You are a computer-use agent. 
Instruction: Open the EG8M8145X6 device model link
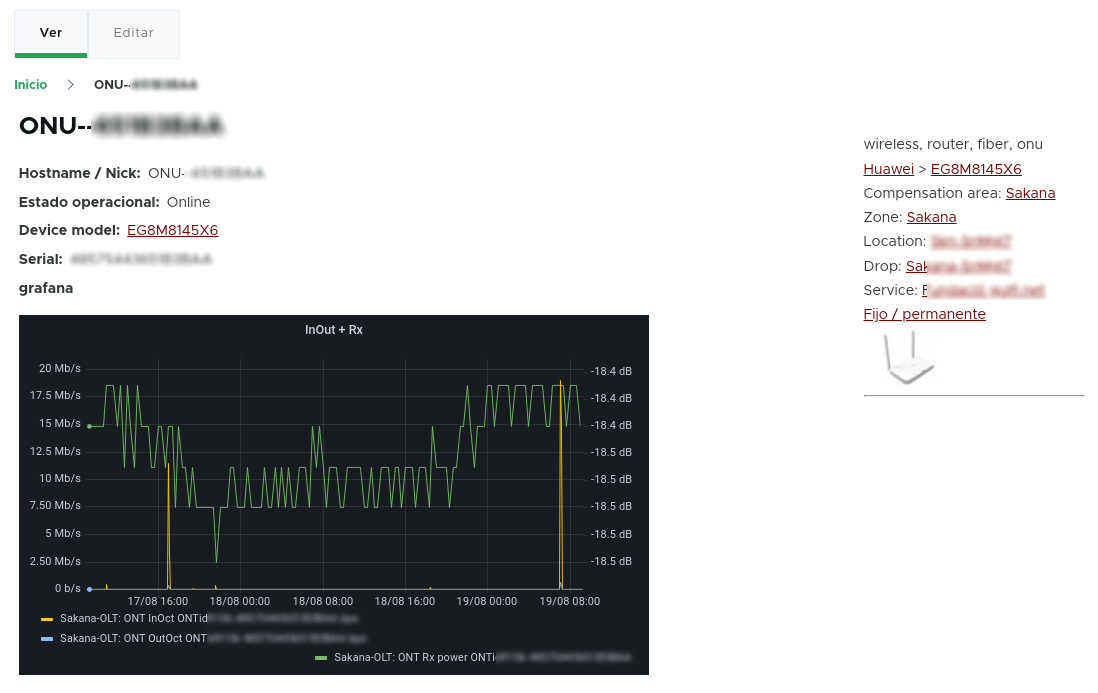[x=172, y=230]
